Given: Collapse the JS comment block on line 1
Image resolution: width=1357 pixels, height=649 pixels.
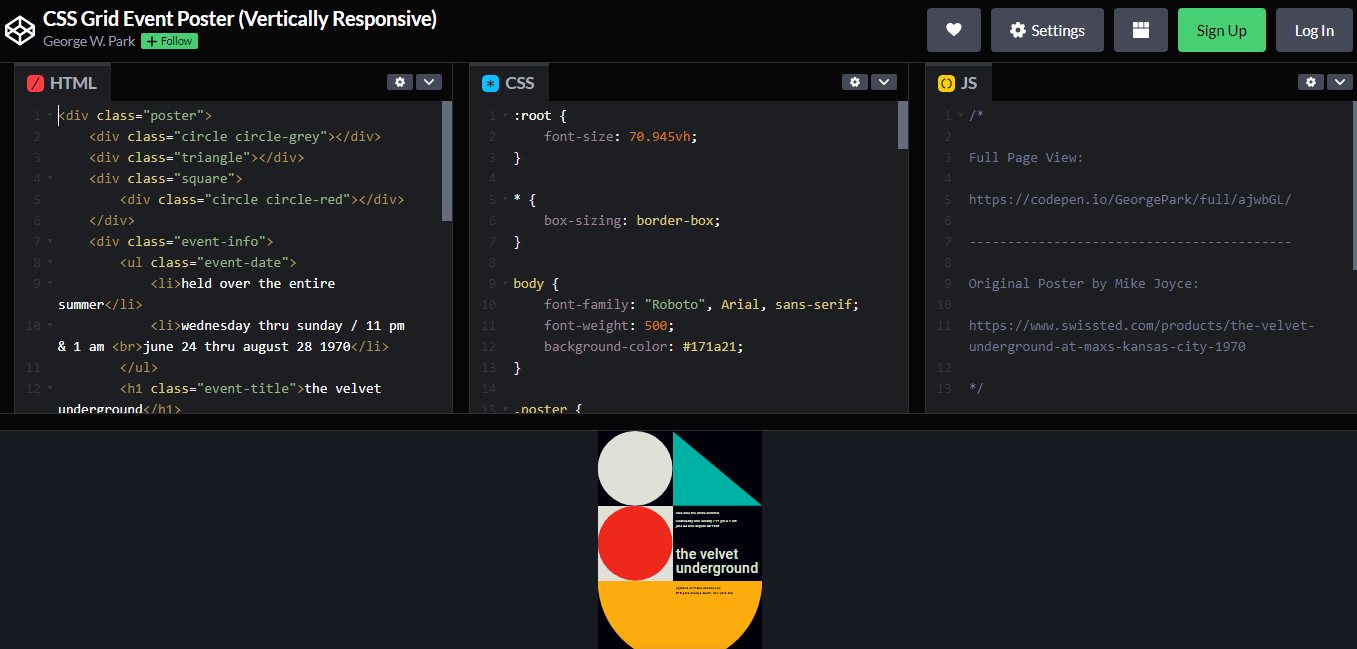Looking at the screenshot, I should point(961,116).
